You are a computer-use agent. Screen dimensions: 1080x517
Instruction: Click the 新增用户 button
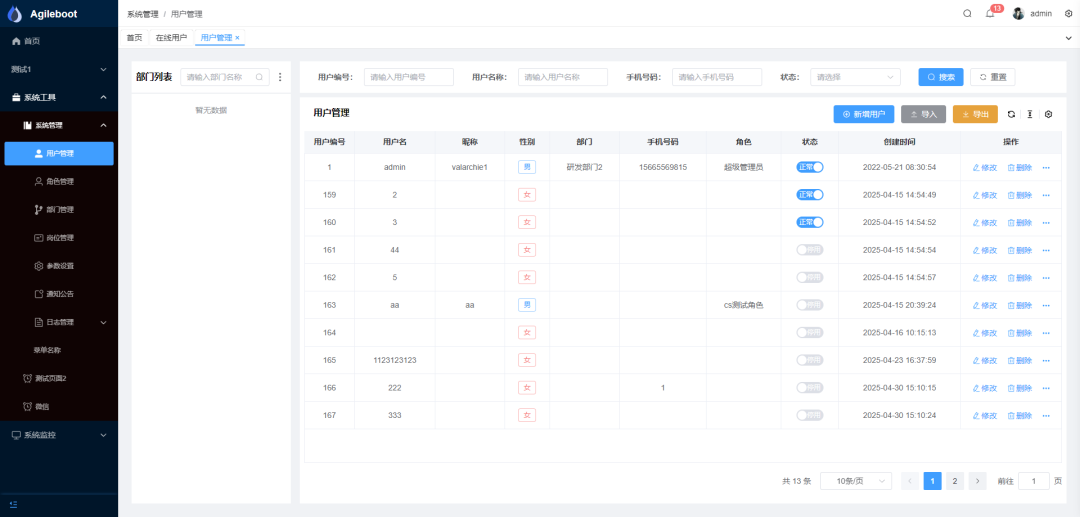(863, 115)
